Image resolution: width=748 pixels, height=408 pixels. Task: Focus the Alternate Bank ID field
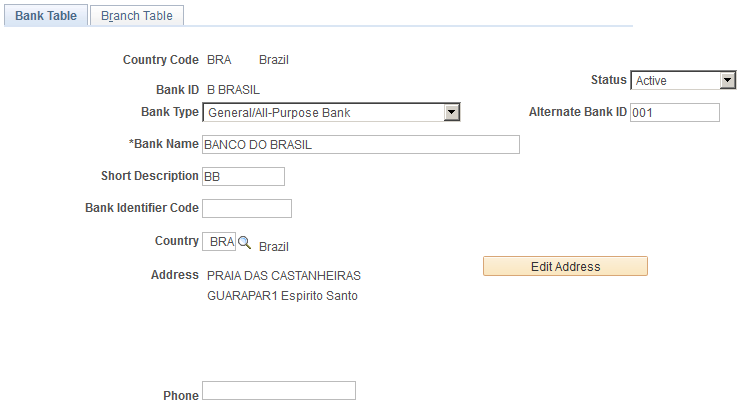[675, 113]
